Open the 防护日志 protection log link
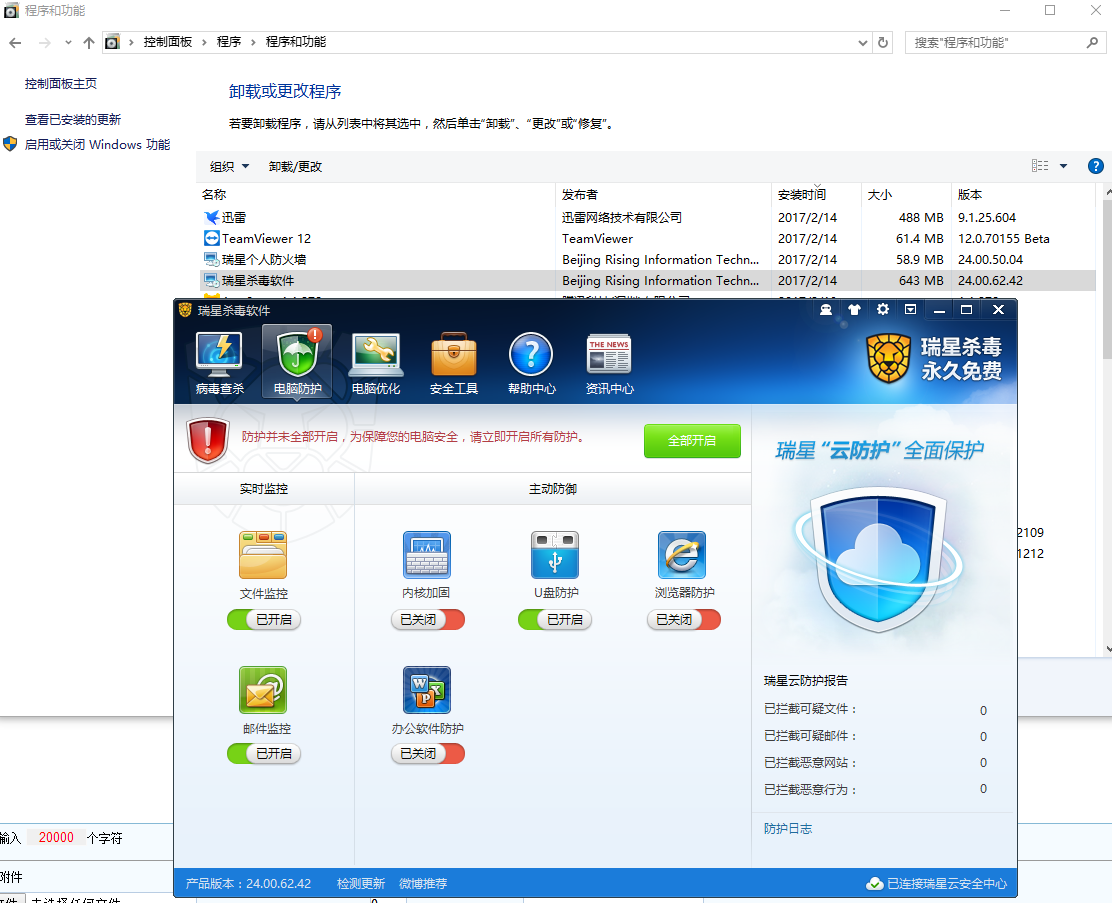The image size is (1112, 903). click(x=788, y=829)
